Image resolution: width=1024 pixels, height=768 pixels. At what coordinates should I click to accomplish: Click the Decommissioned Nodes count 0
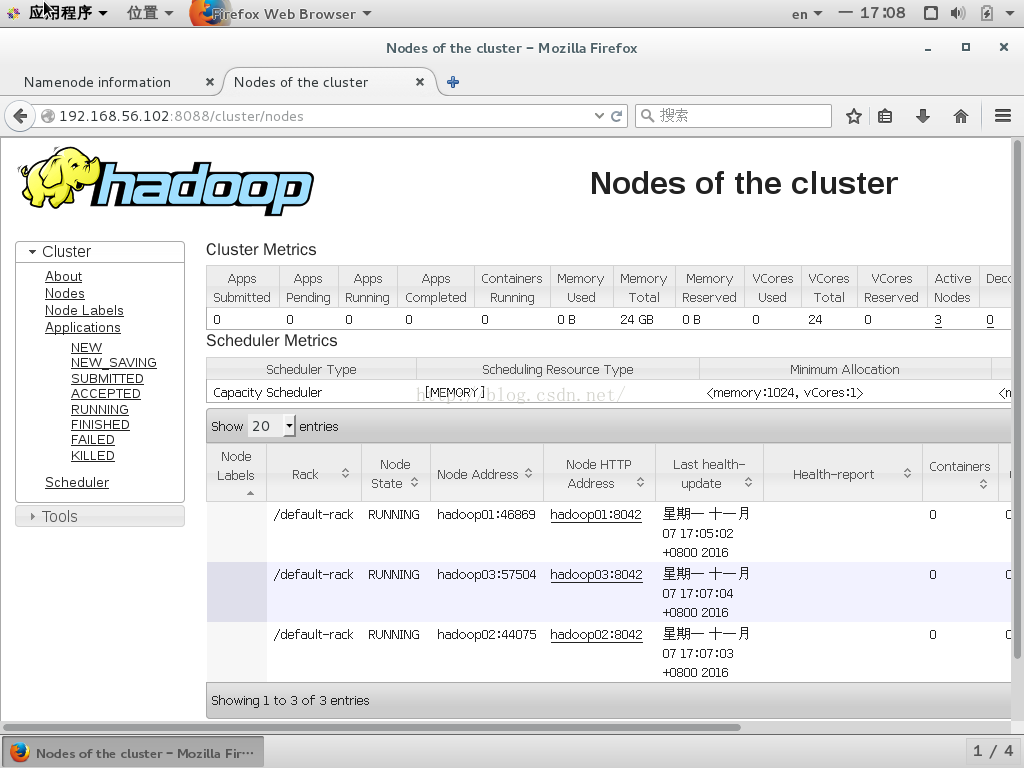point(990,320)
